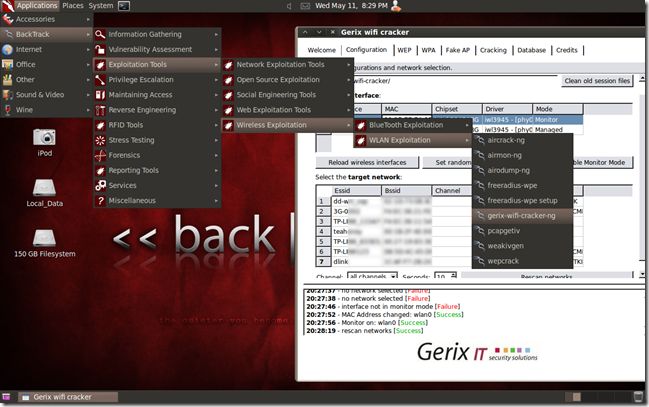Viewport: 649px width, 407px height.
Task: Switch to the Fake AP tab
Action: tap(457, 50)
